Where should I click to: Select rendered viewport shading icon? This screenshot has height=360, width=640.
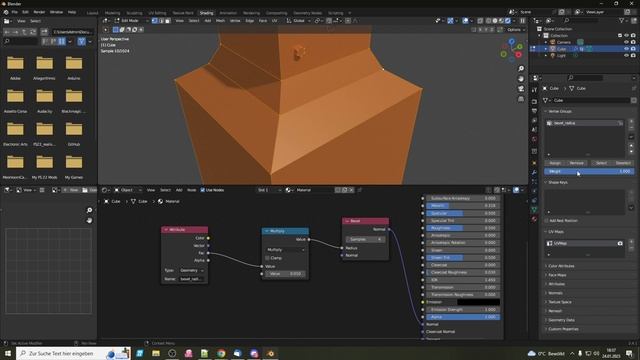[508, 21]
